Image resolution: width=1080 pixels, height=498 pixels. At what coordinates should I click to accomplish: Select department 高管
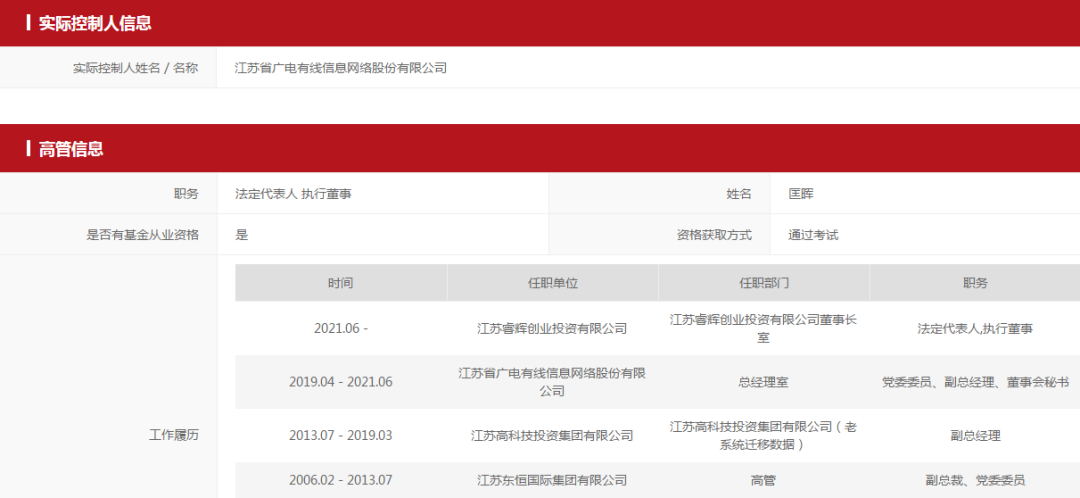click(x=764, y=480)
